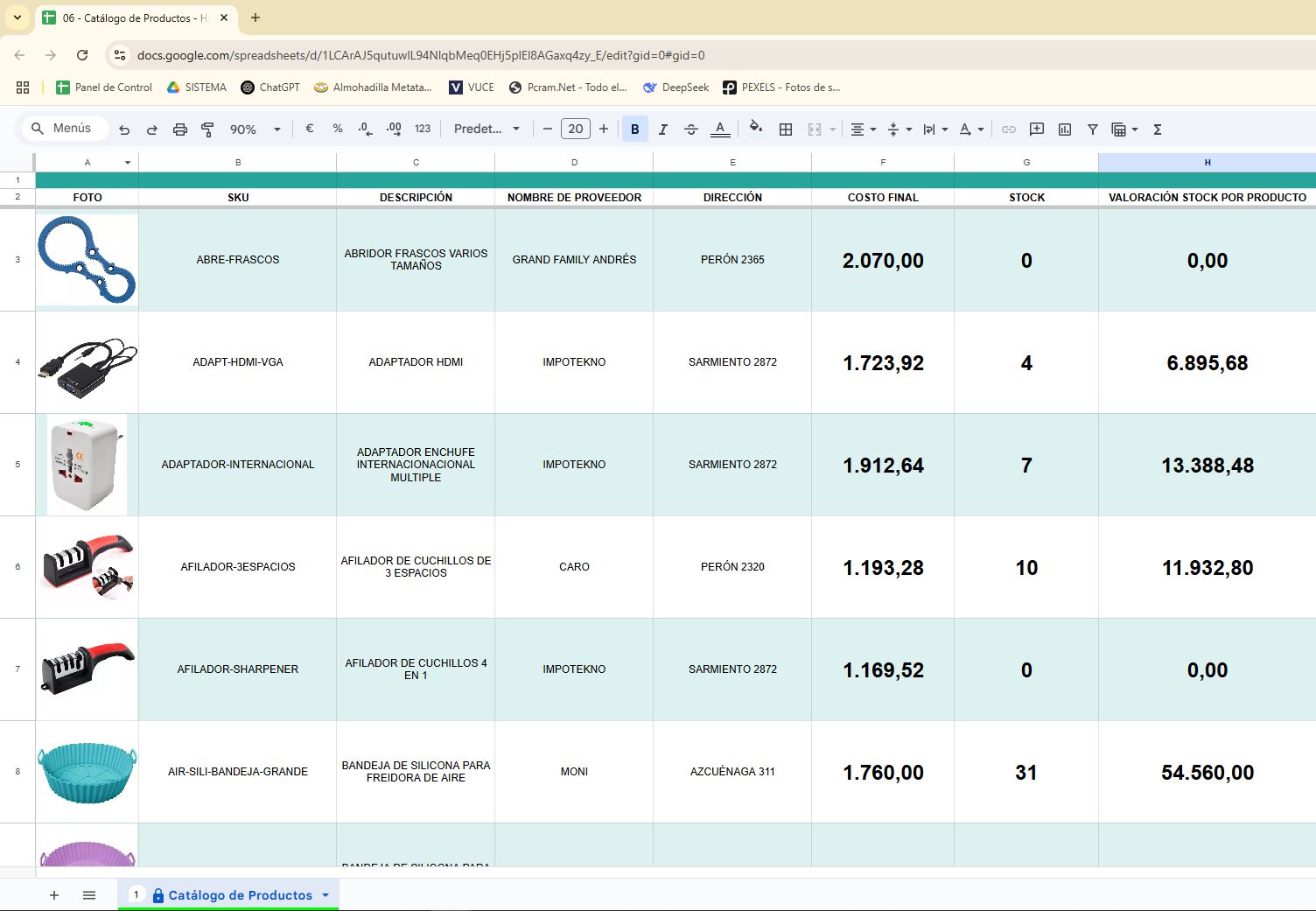The width and height of the screenshot is (1316, 911).
Task: Open the borders tool
Action: (x=786, y=130)
